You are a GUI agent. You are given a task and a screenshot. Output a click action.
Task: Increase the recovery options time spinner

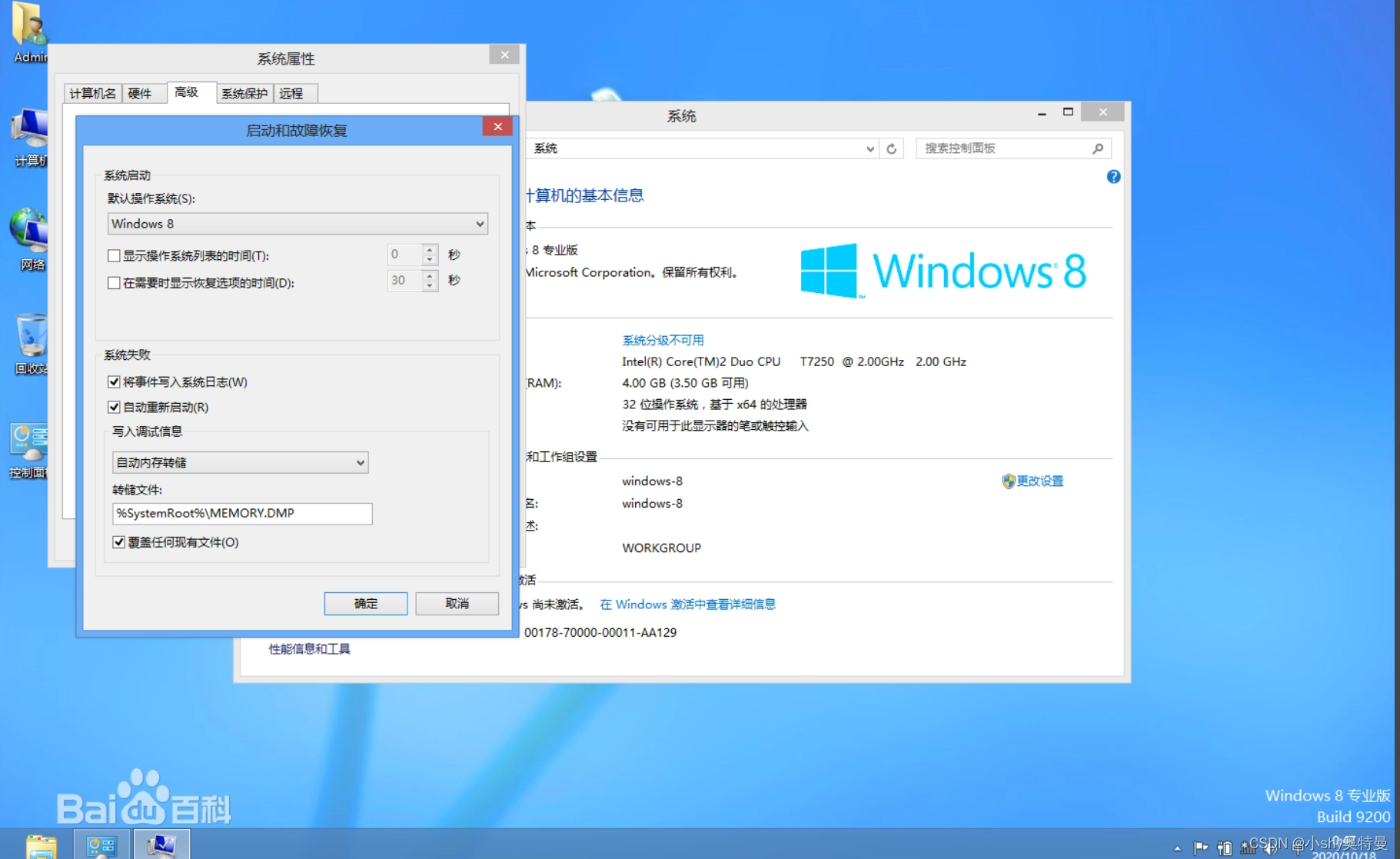(430, 275)
